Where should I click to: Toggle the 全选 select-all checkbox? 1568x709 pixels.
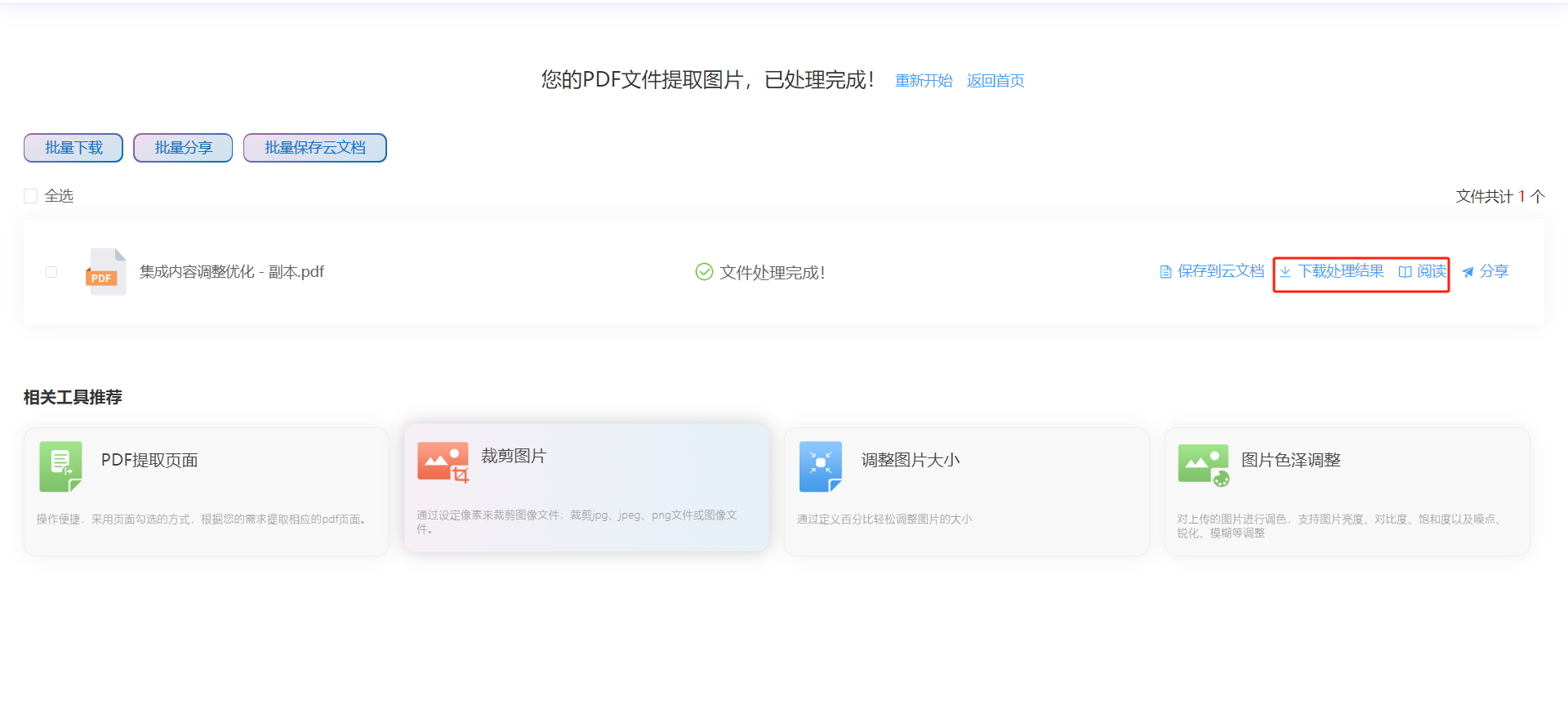click(x=31, y=196)
